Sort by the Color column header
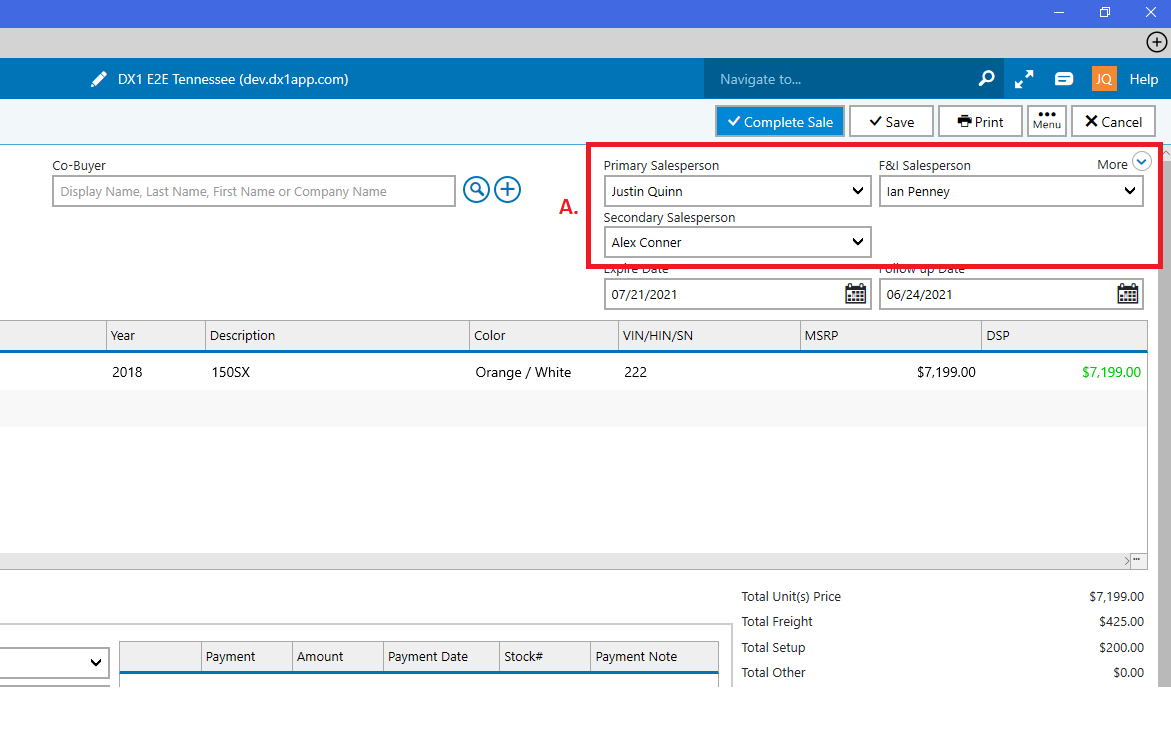This screenshot has height=755, width=1171. pyautogui.click(x=544, y=335)
